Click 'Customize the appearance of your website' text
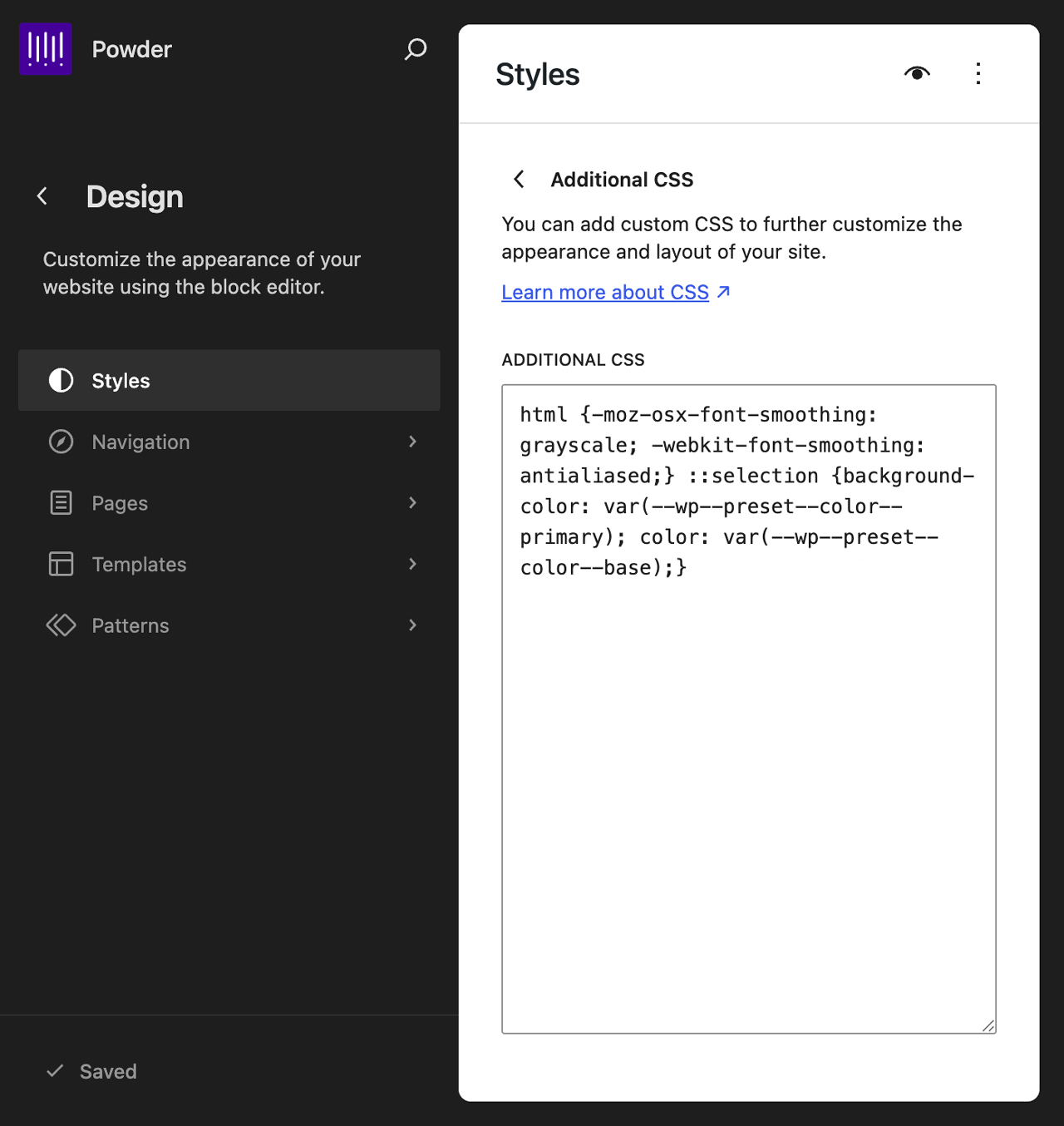Viewport: 1064px width, 1126px height. (x=202, y=273)
